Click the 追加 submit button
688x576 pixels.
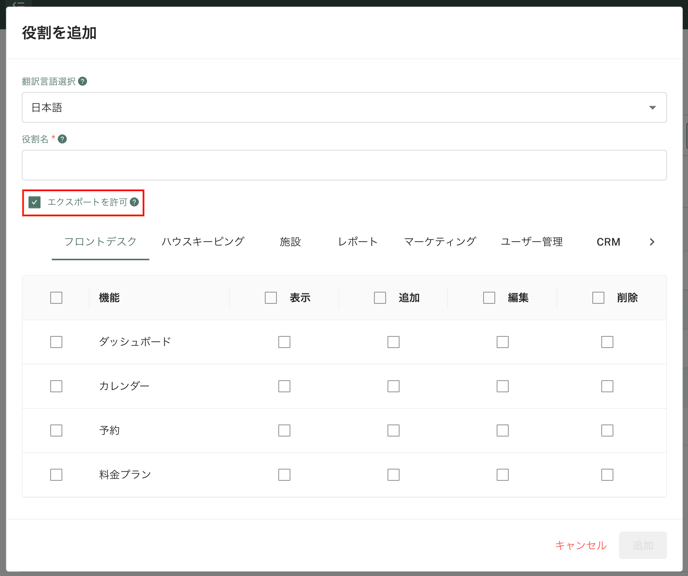click(642, 545)
